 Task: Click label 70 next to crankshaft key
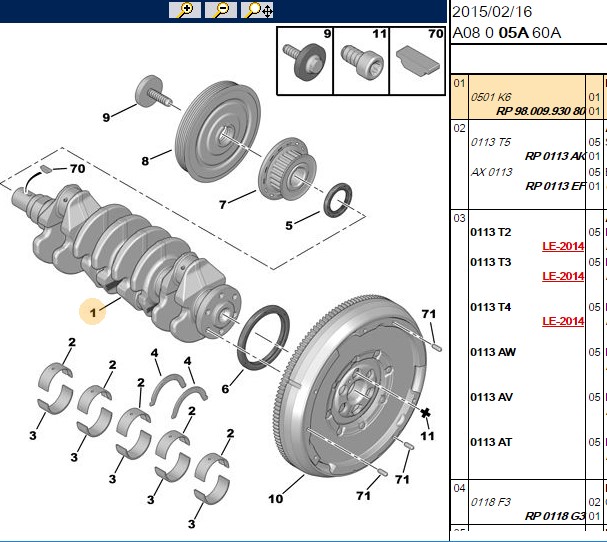(77, 168)
